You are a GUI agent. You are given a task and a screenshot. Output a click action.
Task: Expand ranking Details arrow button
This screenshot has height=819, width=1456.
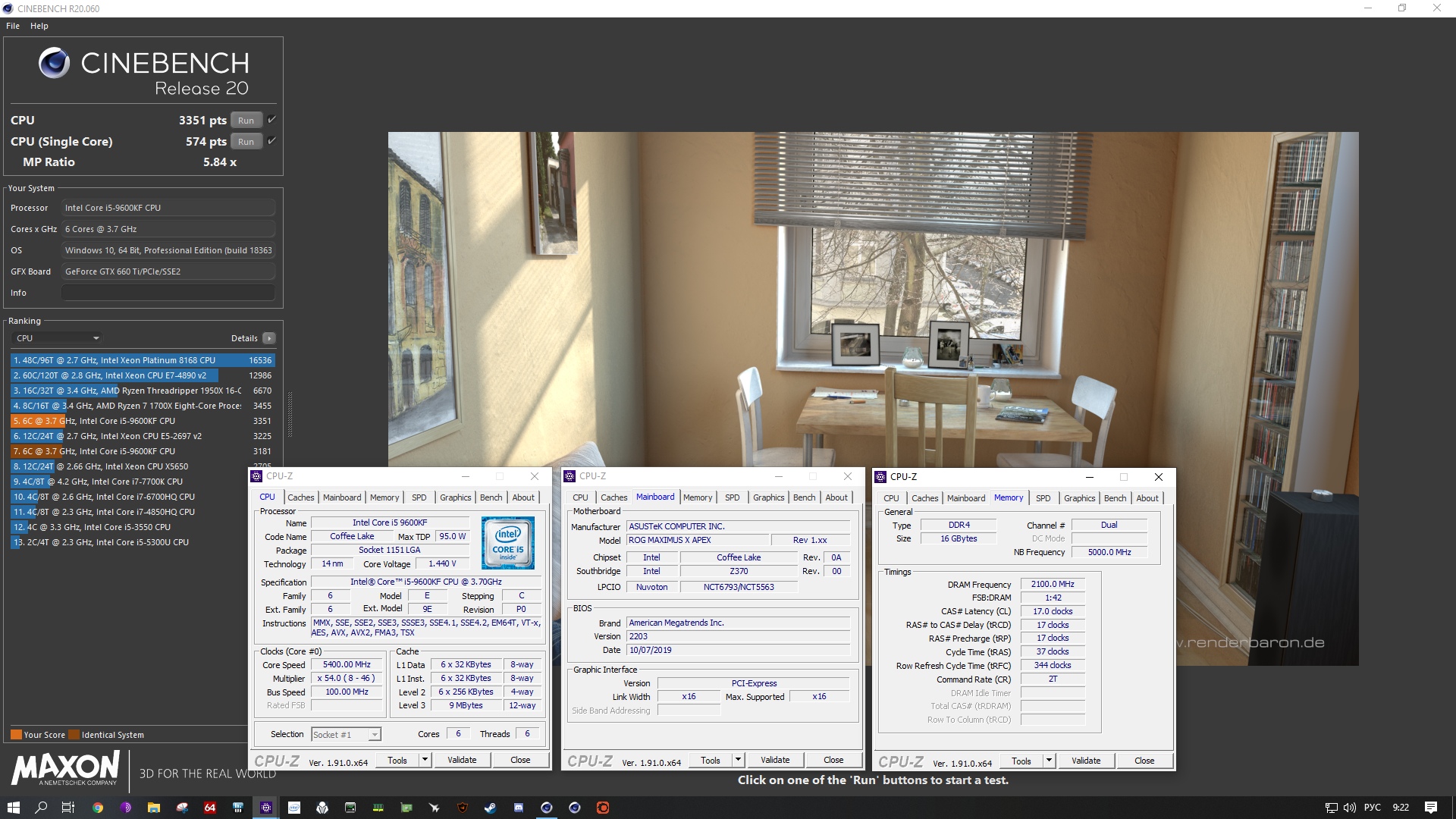point(269,338)
